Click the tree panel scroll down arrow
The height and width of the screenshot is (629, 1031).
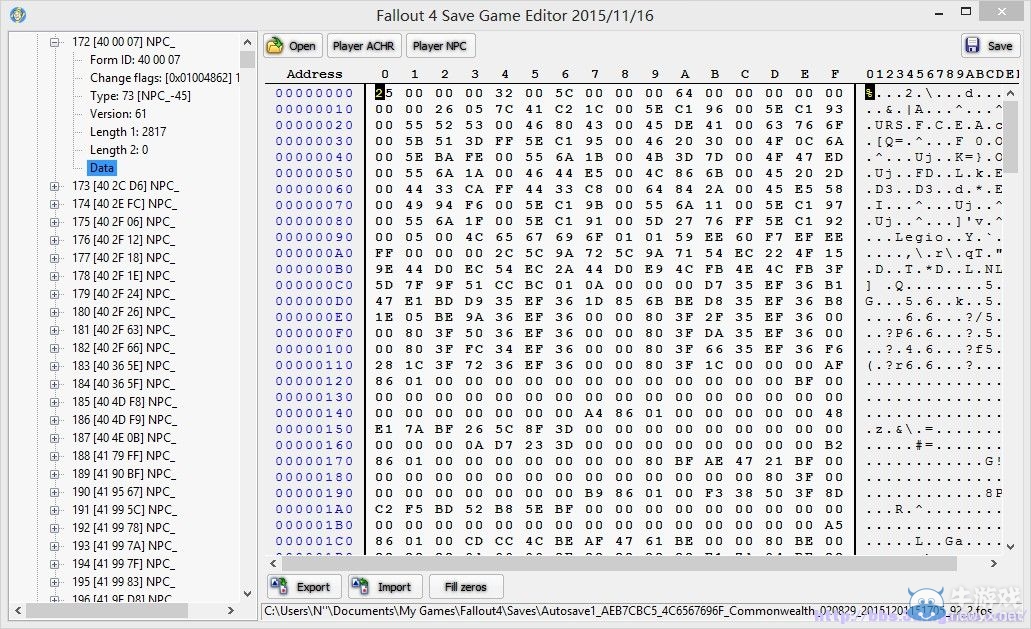[247, 594]
